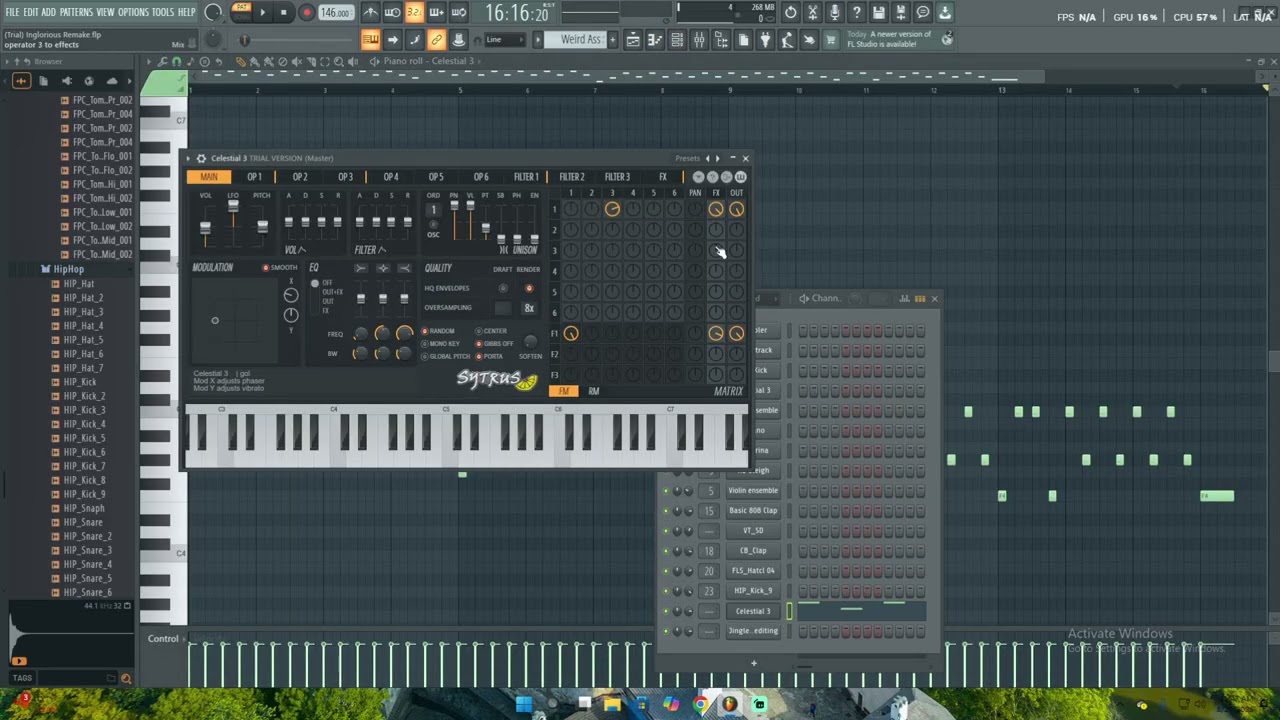The image size is (1280, 720).
Task: Open the FILE menu
Action: (x=12, y=12)
